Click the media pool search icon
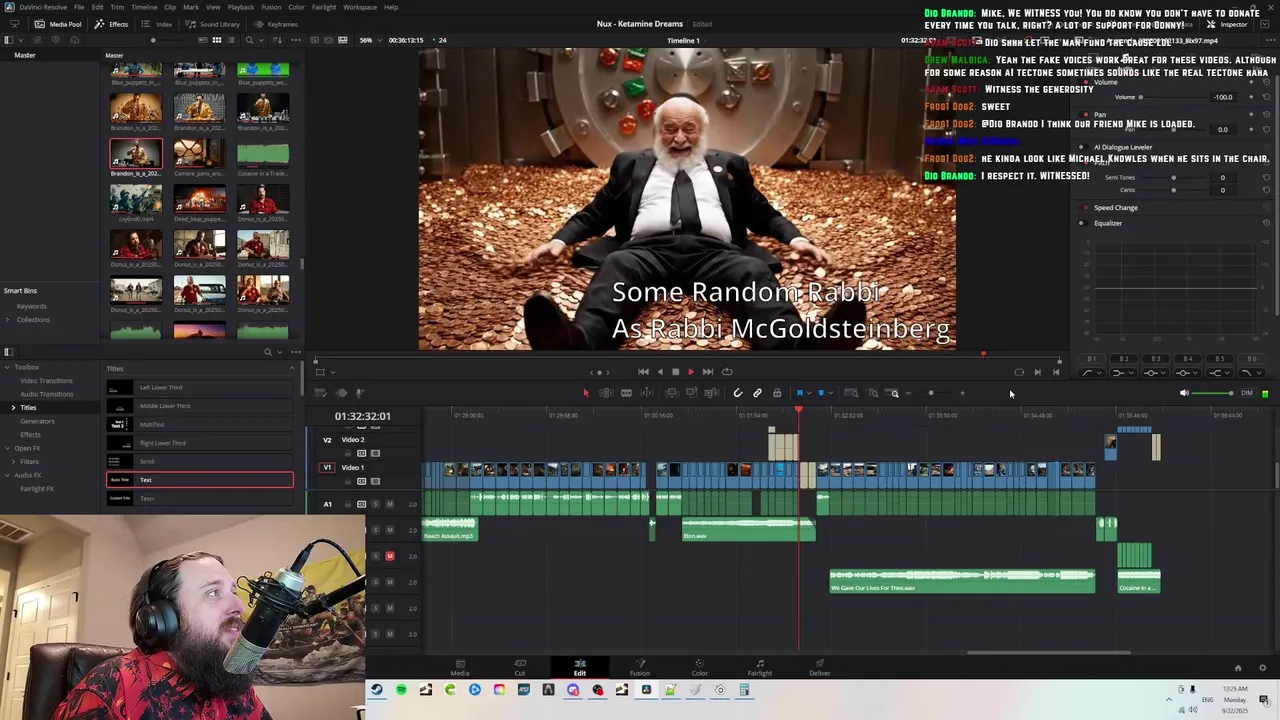Viewport: 1280px width, 720px height. tap(249, 40)
